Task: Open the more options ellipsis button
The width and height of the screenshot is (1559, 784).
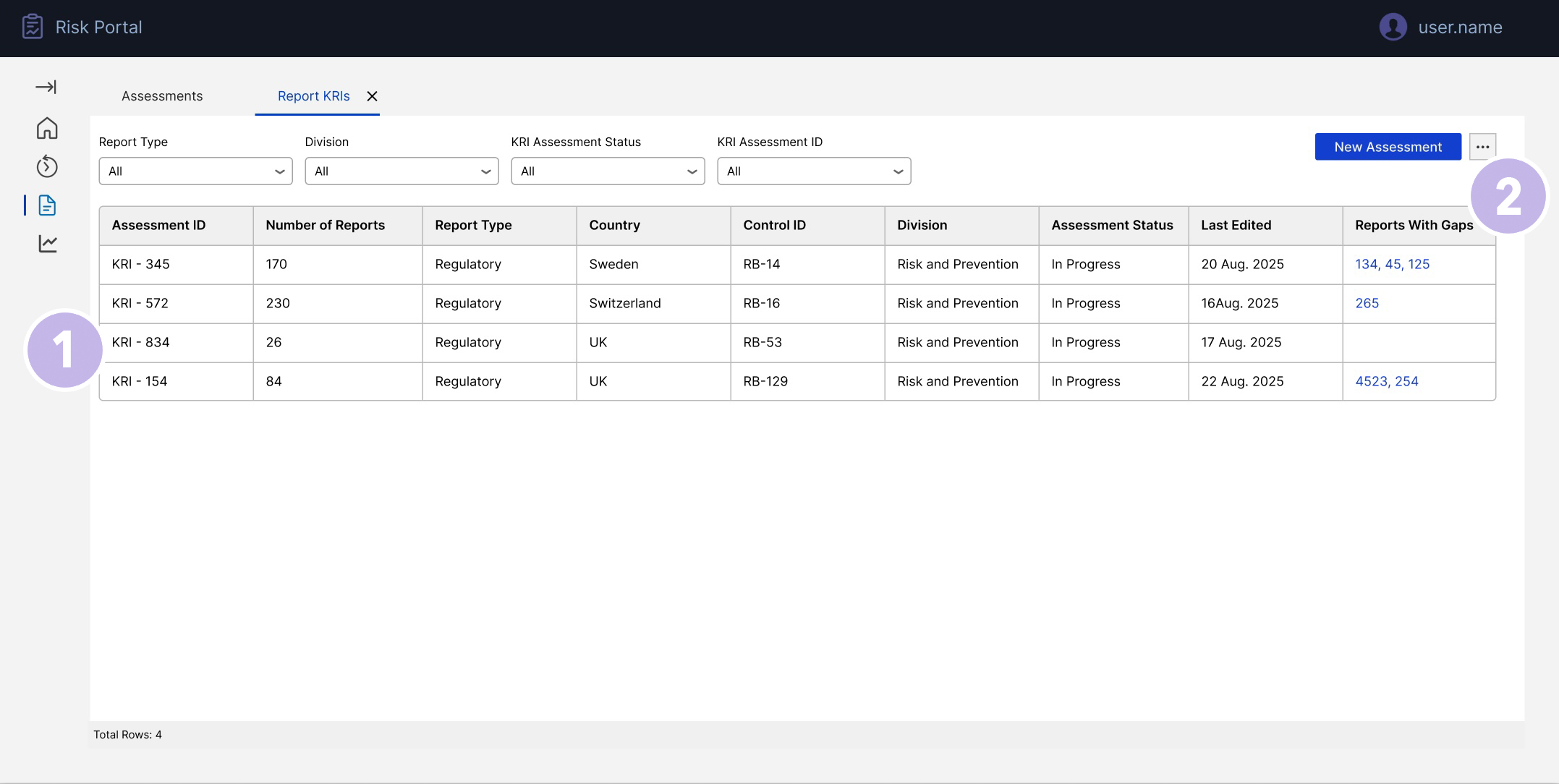Action: (1482, 147)
